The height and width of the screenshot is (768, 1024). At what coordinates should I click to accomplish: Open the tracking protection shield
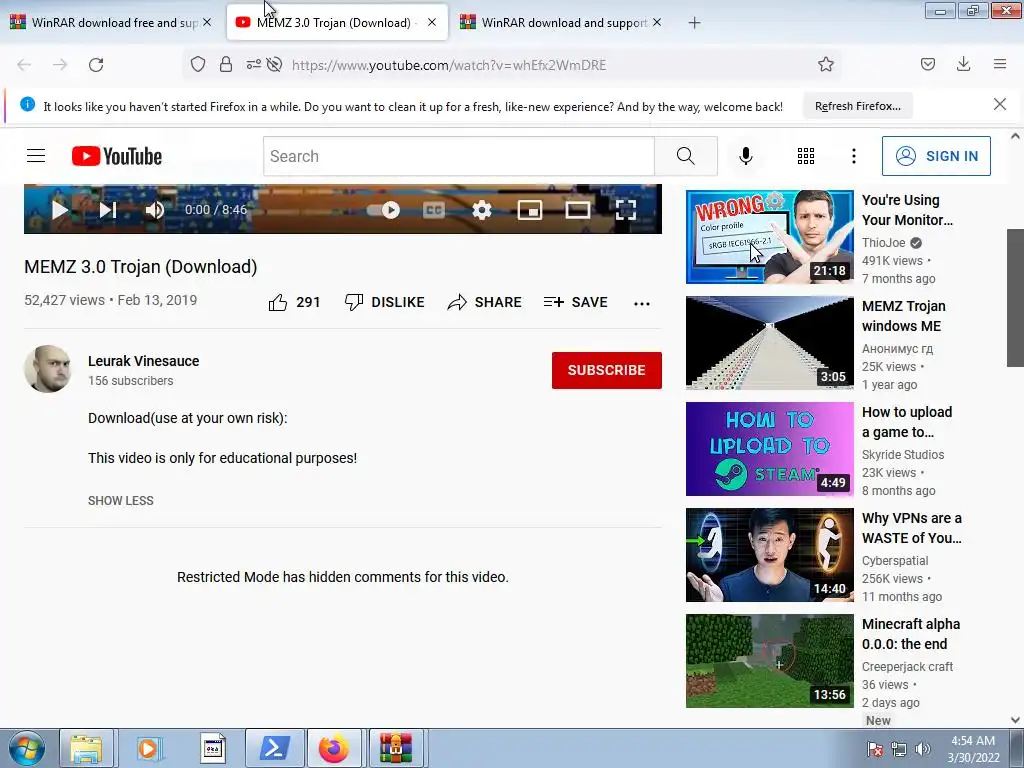click(198, 64)
